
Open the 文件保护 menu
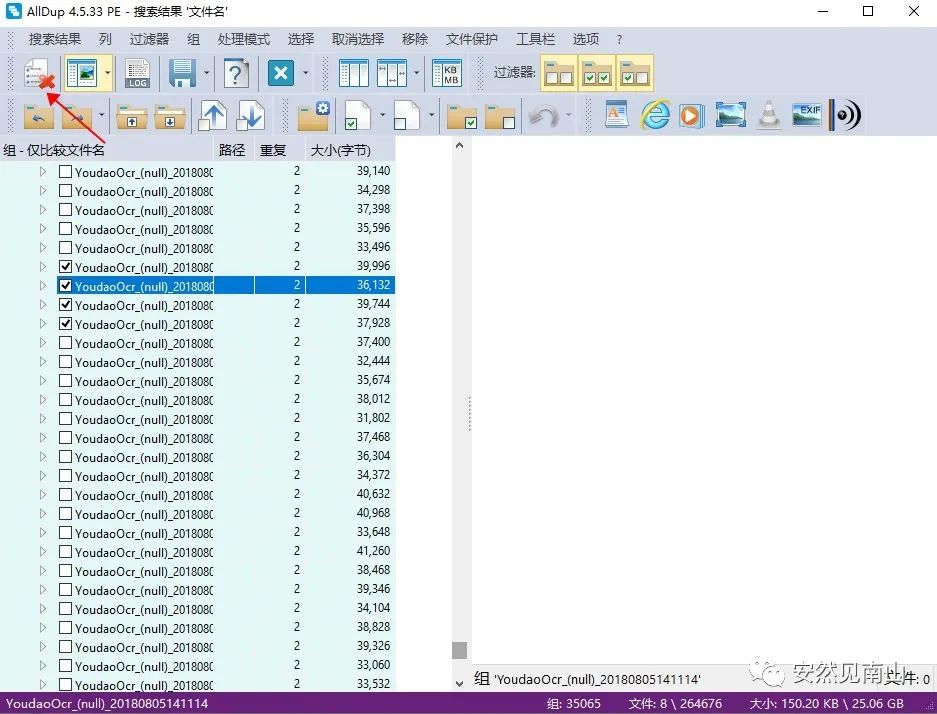pyautogui.click(x=471, y=39)
